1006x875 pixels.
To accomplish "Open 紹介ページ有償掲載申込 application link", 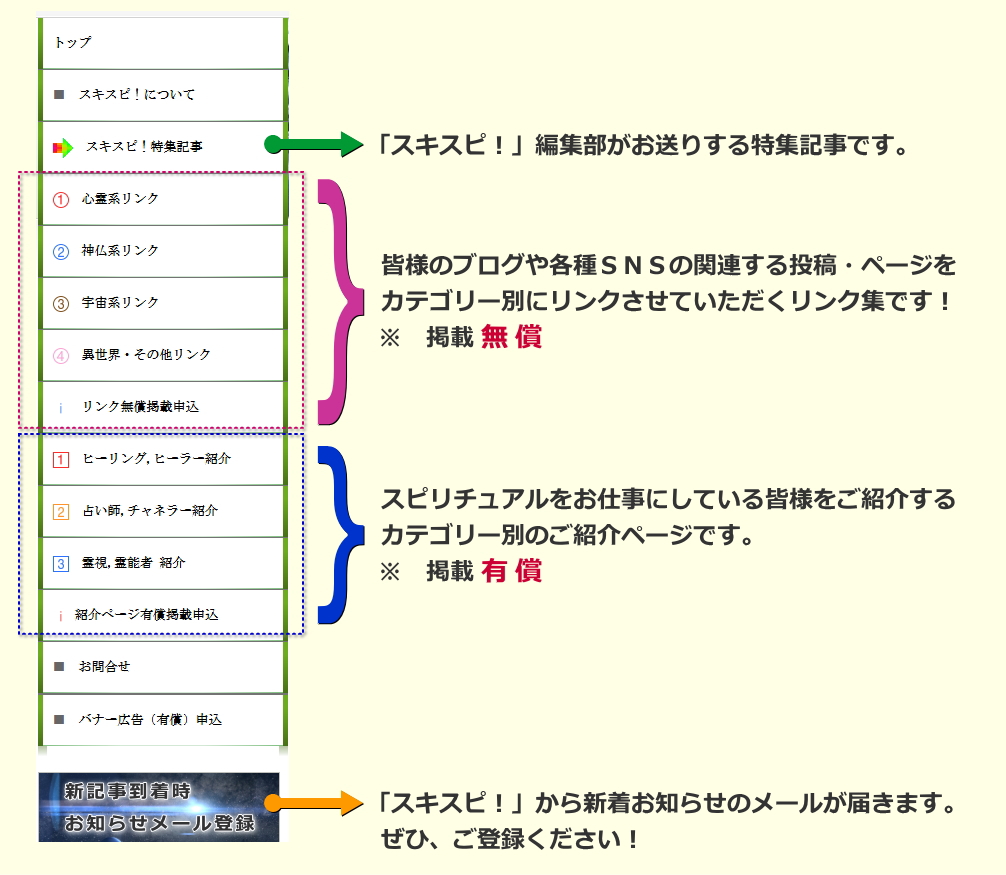I will click(146, 615).
